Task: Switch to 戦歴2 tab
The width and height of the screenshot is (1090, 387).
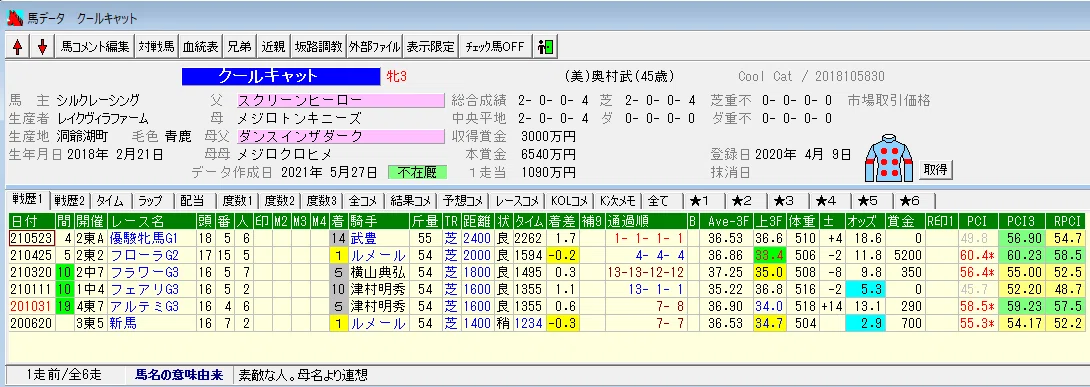Action: point(70,201)
